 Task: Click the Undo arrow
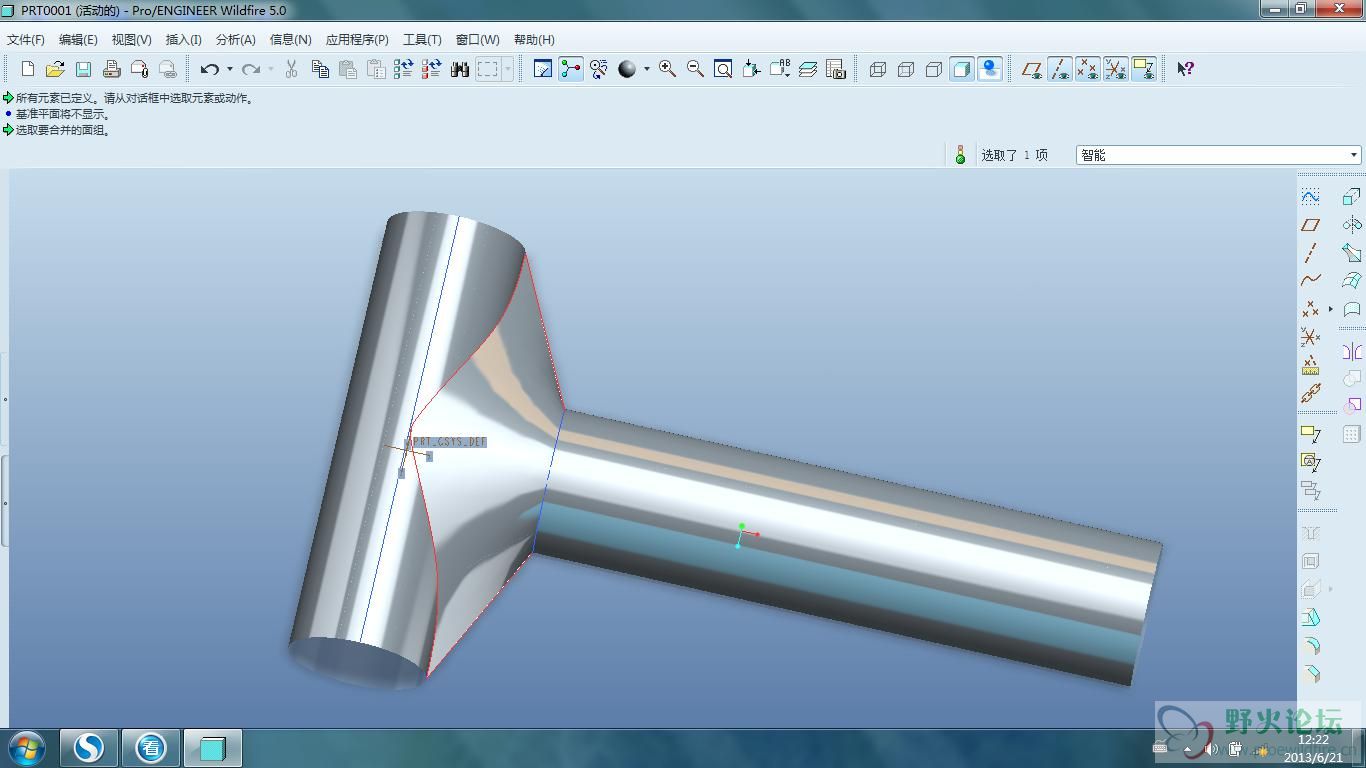point(209,69)
